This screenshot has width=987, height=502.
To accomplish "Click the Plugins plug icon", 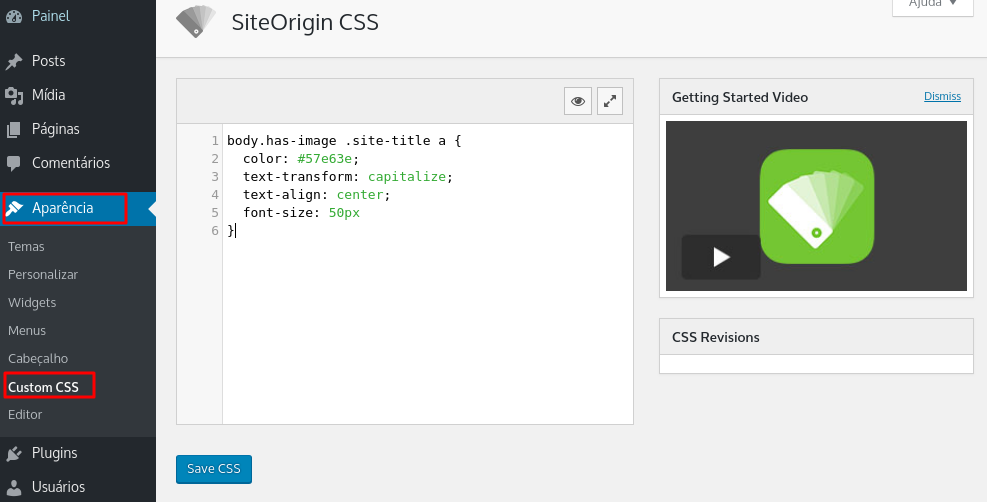I will click(x=14, y=454).
